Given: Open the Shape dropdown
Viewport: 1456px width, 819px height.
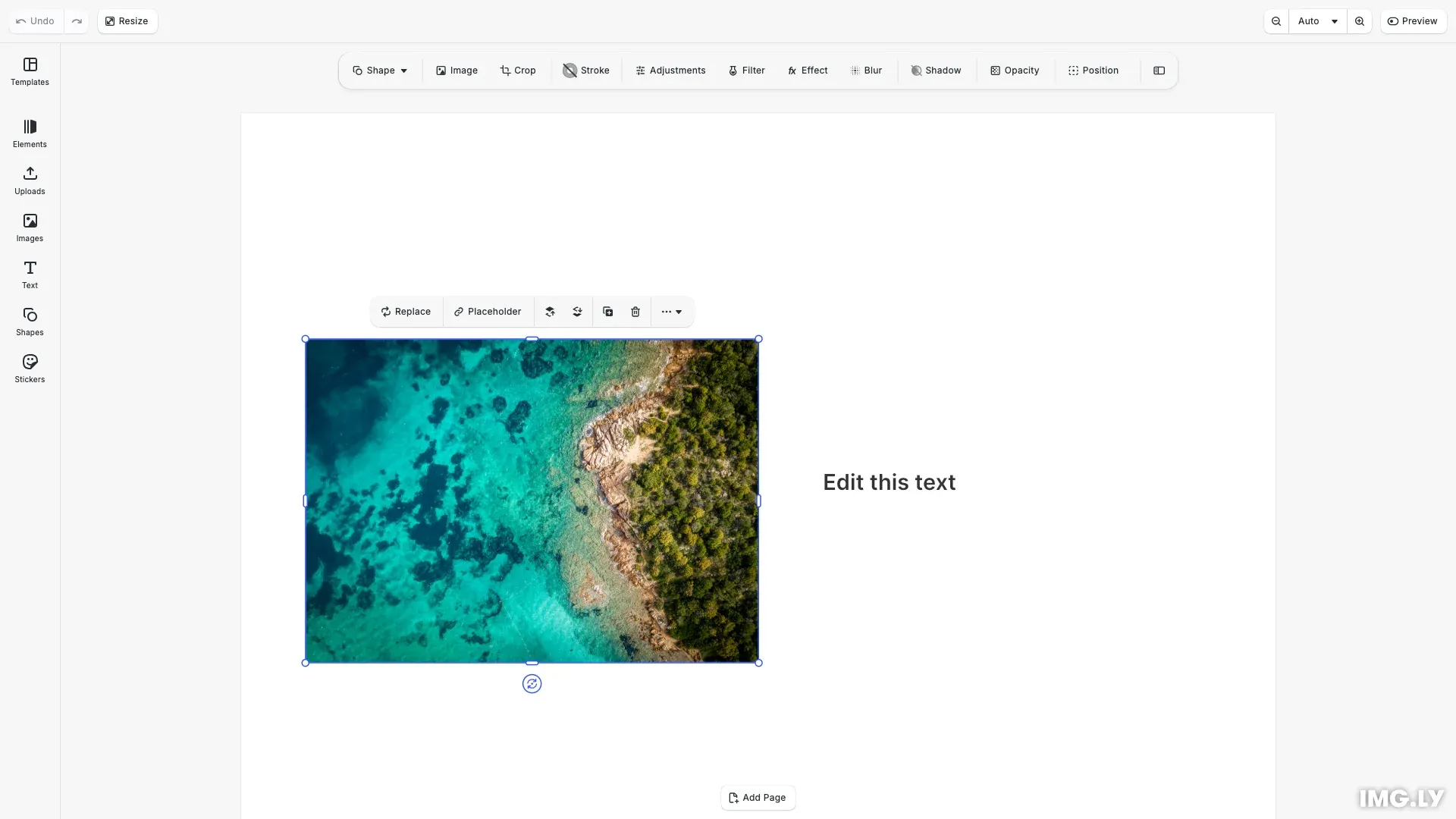Looking at the screenshot, I should point(380,71).
